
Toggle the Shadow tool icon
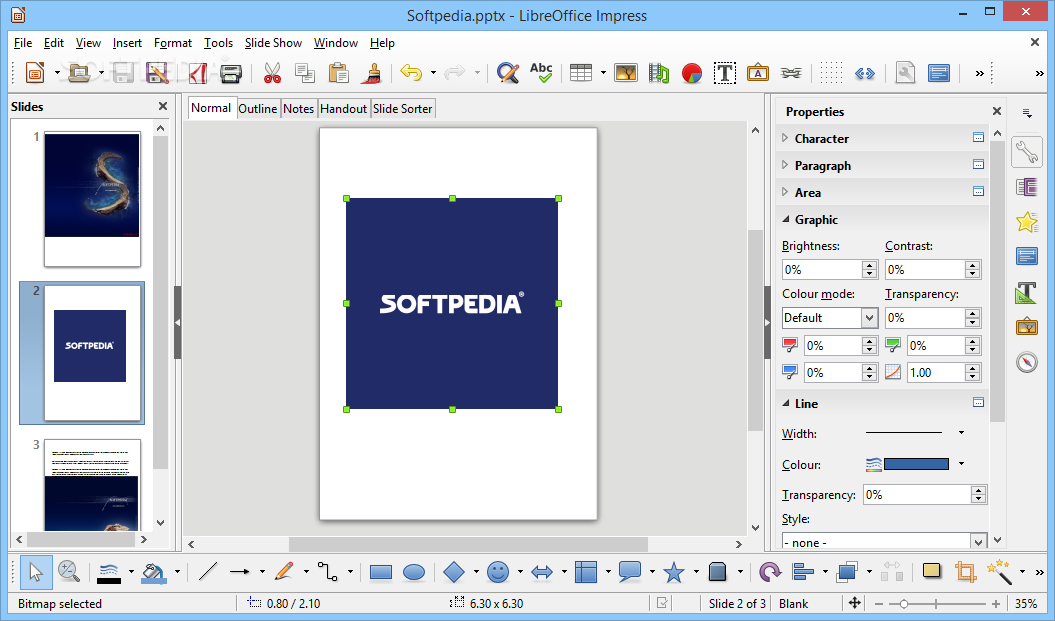point(932,572)
